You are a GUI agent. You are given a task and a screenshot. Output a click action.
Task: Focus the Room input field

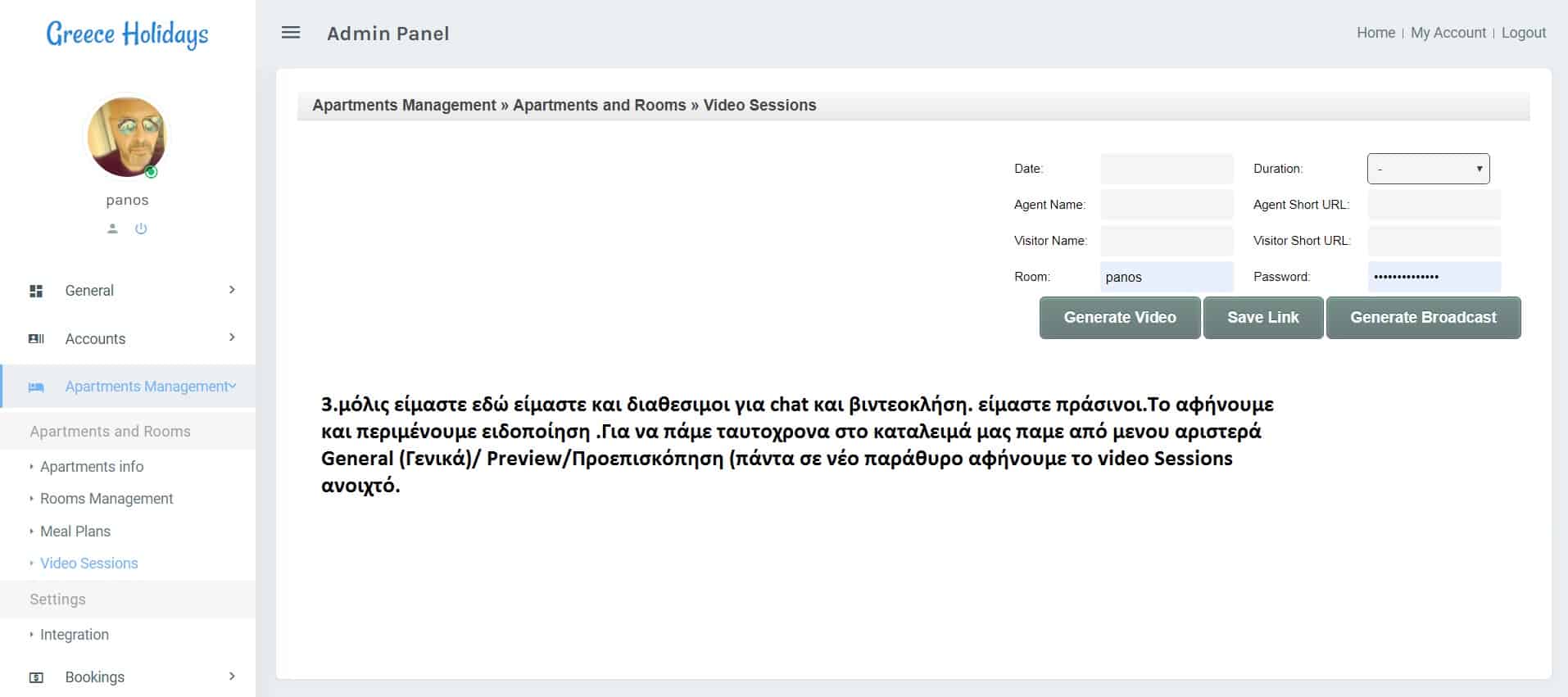(x=1166, y=277)
